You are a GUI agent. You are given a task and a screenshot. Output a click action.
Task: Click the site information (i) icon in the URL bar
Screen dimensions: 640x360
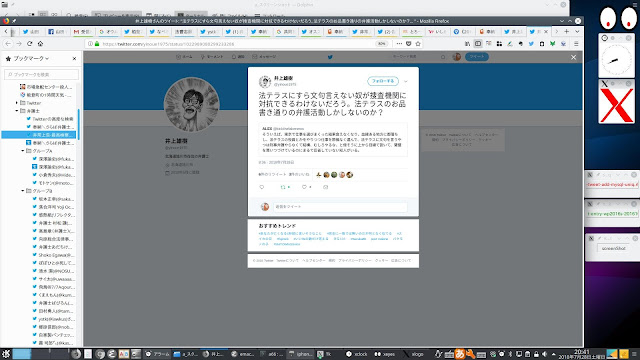coord(90,44)
